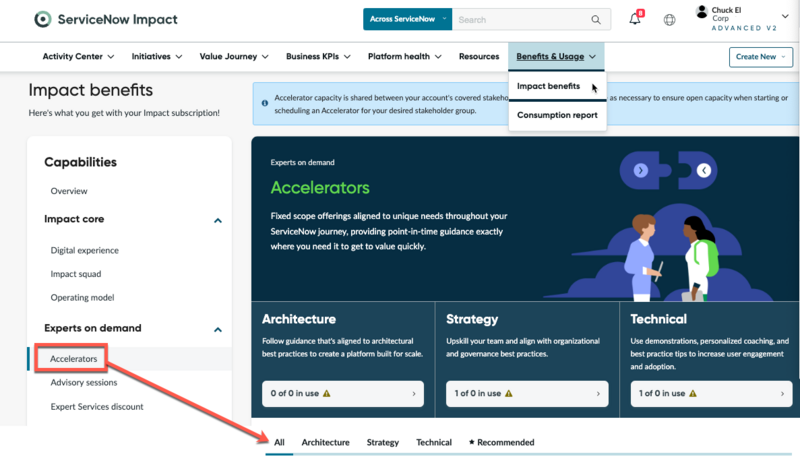Viewport: 800px width, 469px height.
Task: Click the Benefits & Usage menu
Action: pos(556,57)
